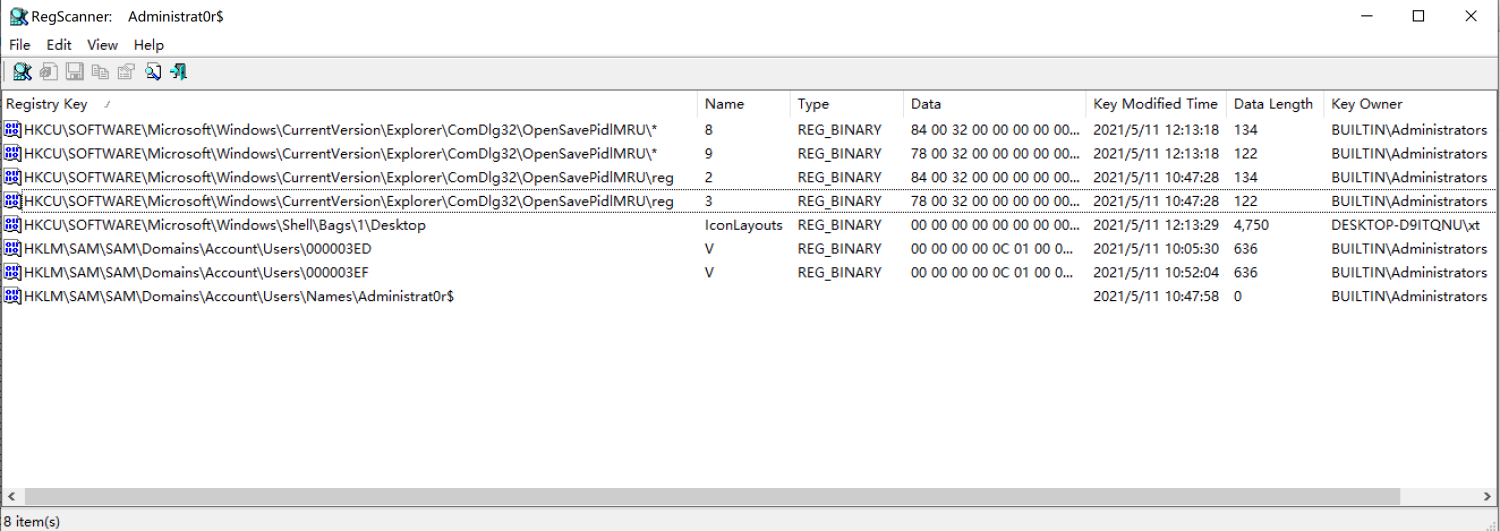
Task: Click the Data cell in IconLayouts row
Action: coord(995,225)
